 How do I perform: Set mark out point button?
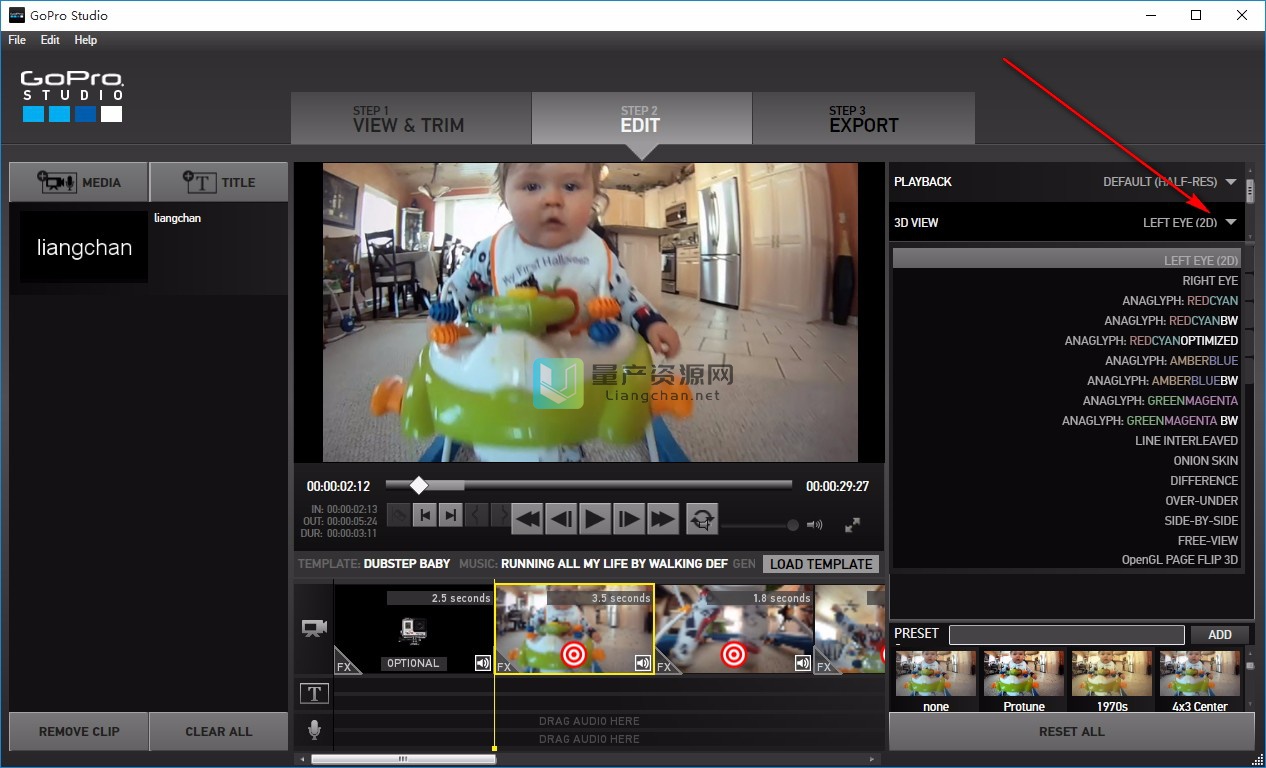[451, 515]
